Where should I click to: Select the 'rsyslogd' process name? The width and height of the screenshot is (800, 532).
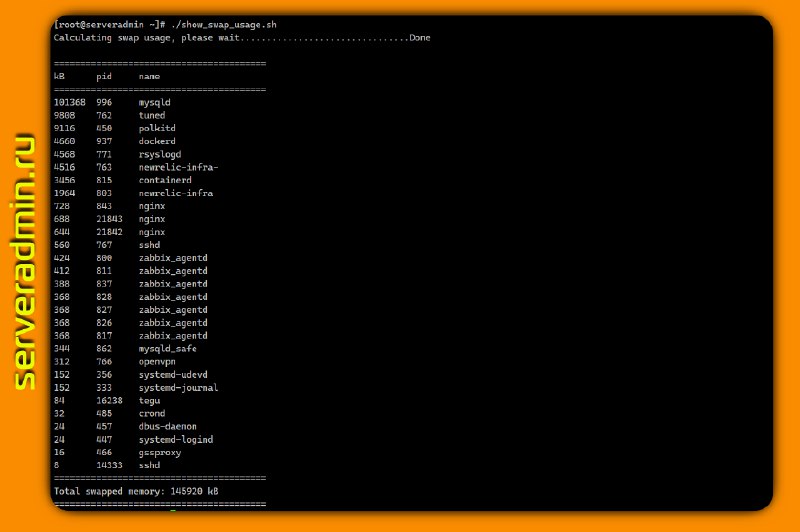pyautogui.click(x=160, y=155)
